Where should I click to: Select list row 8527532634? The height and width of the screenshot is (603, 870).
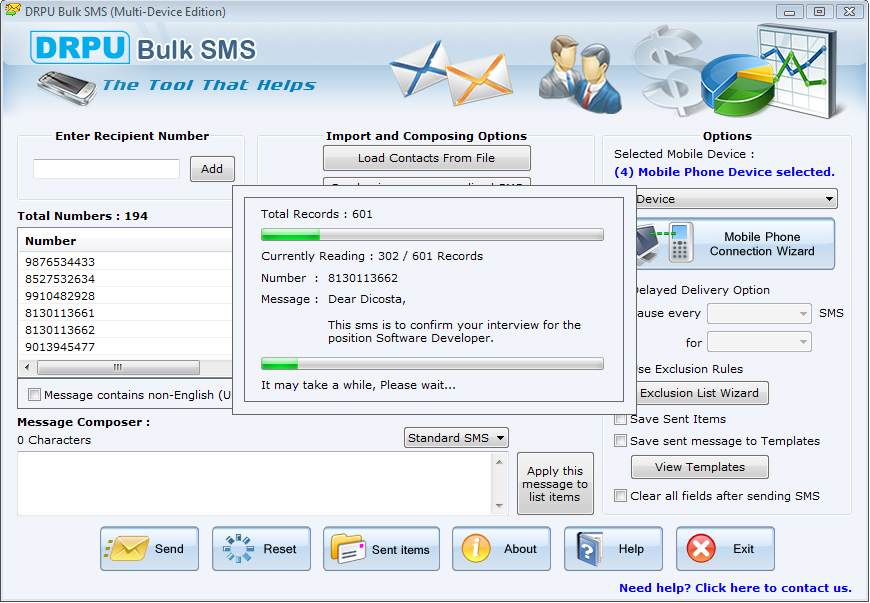point(127,279)
